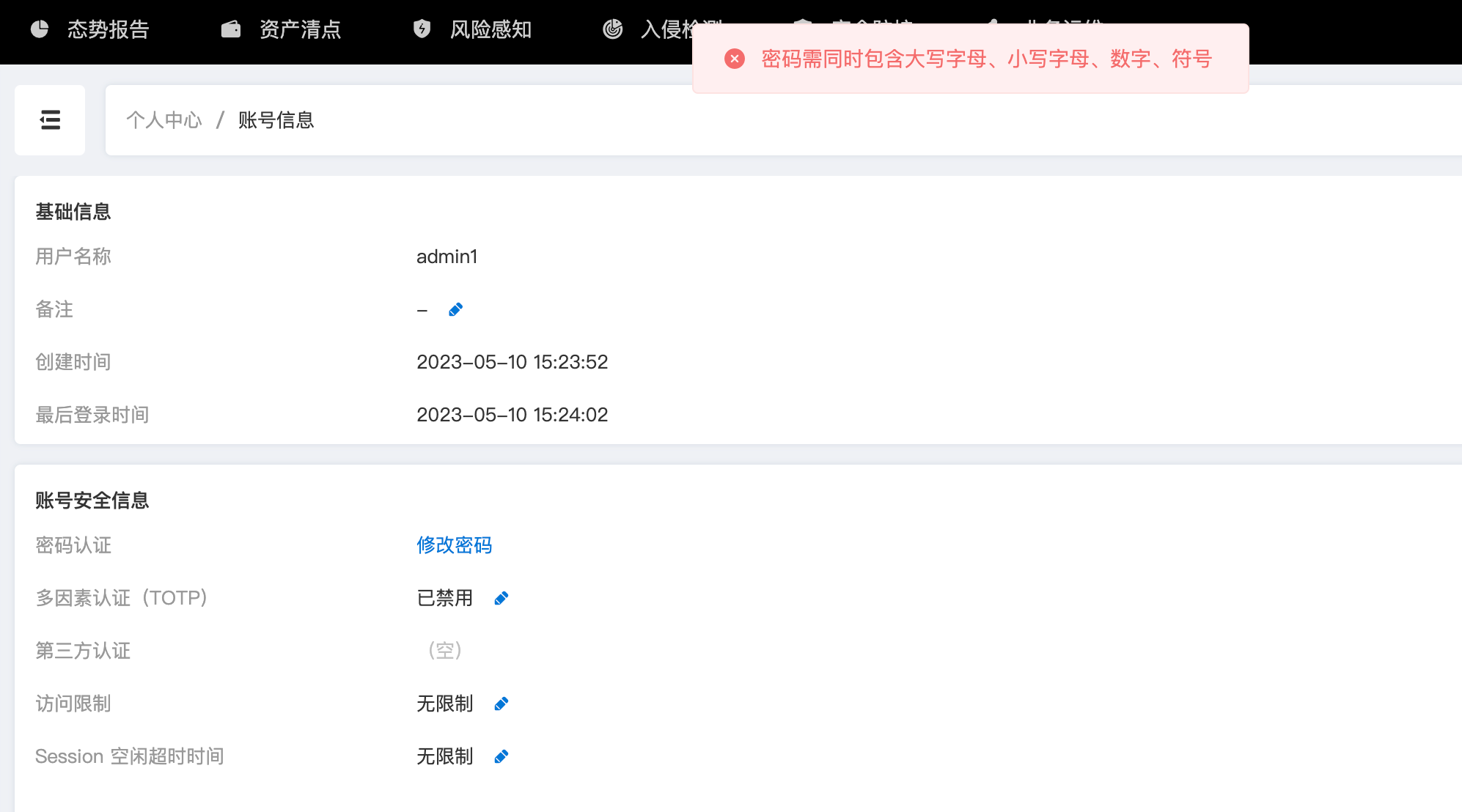This screenshot has width=1462, height=812.
Task: Edit 多因素认证 TOTP setting pencil icon
Action: (502, 599)
